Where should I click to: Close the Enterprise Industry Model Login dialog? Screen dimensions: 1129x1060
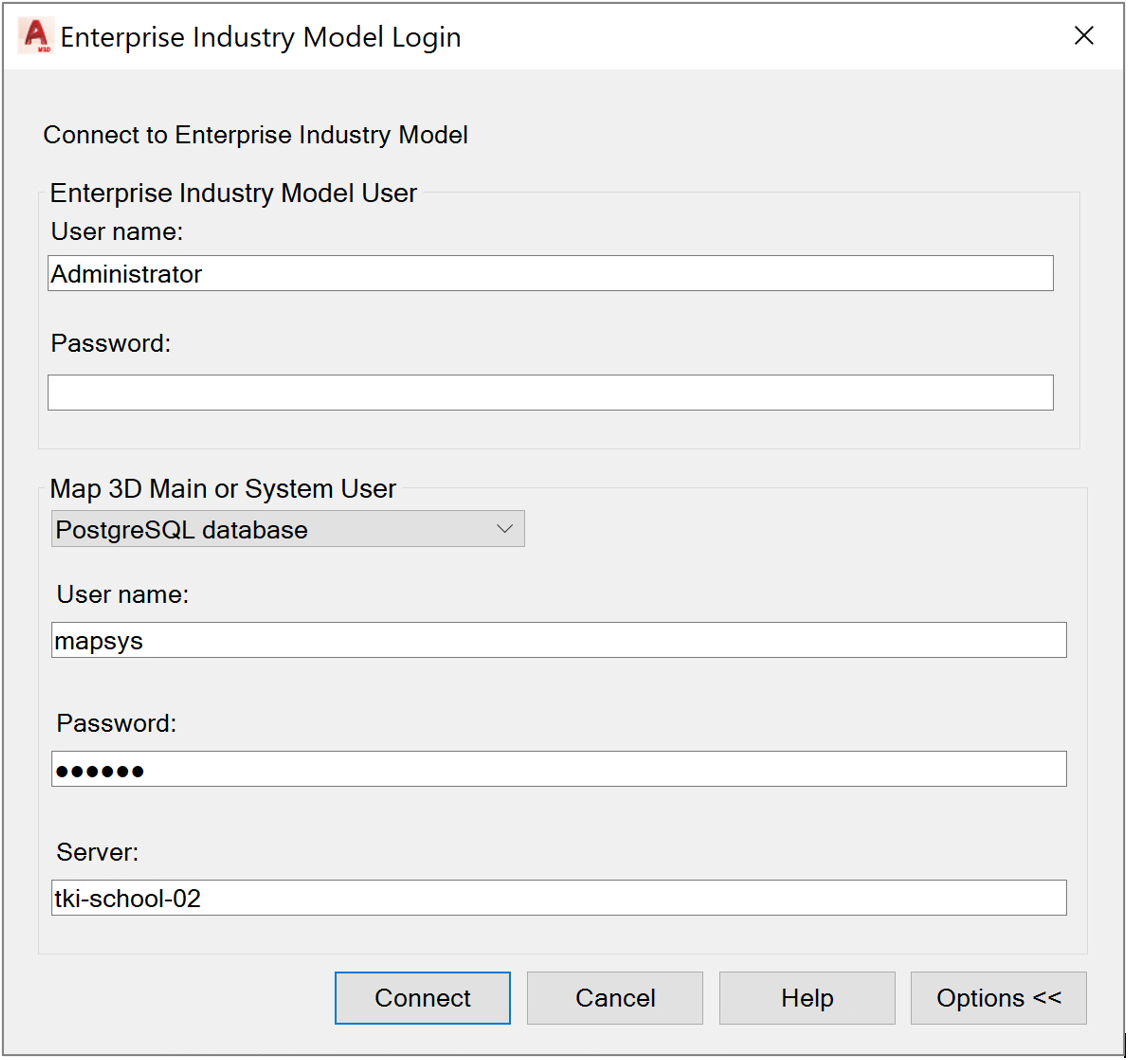pyautogui.click(x=1084, y=35)
